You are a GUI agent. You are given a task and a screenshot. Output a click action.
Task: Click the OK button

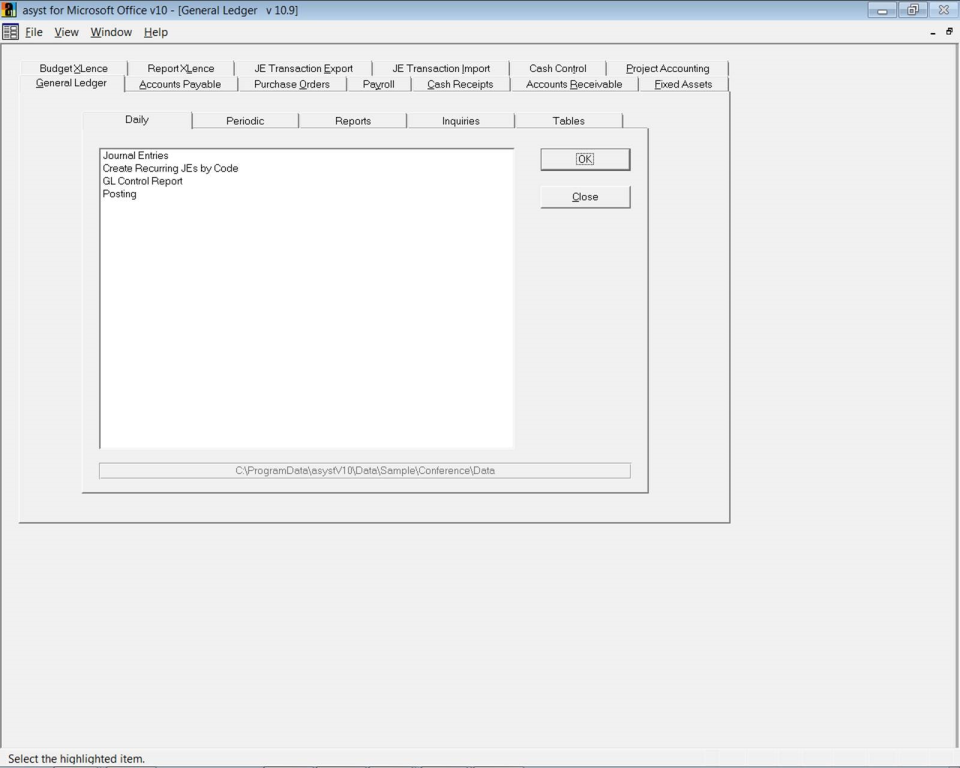tap(585, 159)
